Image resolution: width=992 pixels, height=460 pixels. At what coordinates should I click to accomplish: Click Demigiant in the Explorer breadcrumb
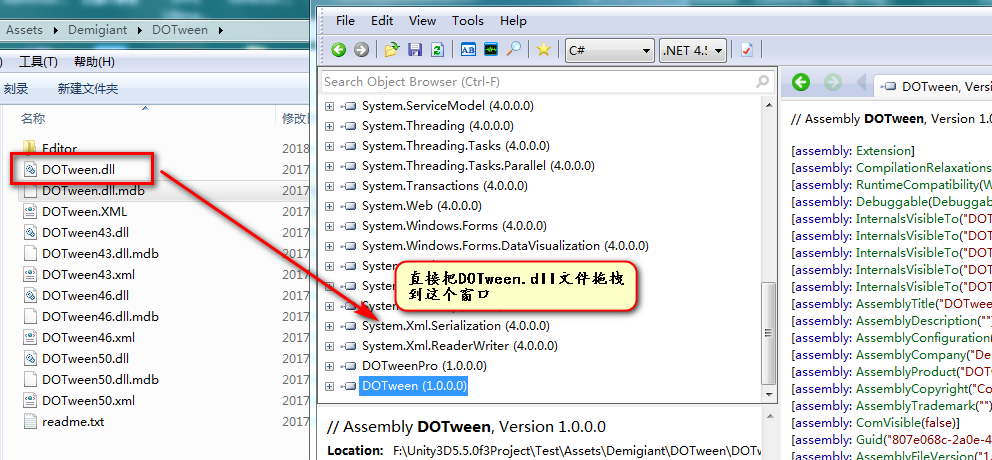point(97,30)
